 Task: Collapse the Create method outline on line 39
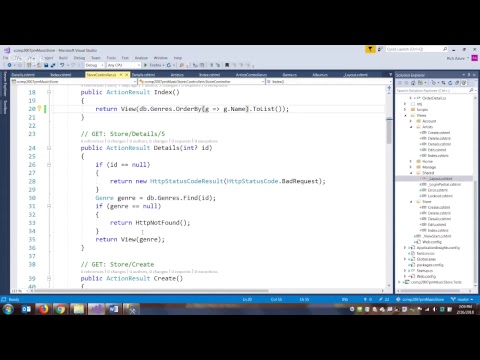(x=49, y=278)
